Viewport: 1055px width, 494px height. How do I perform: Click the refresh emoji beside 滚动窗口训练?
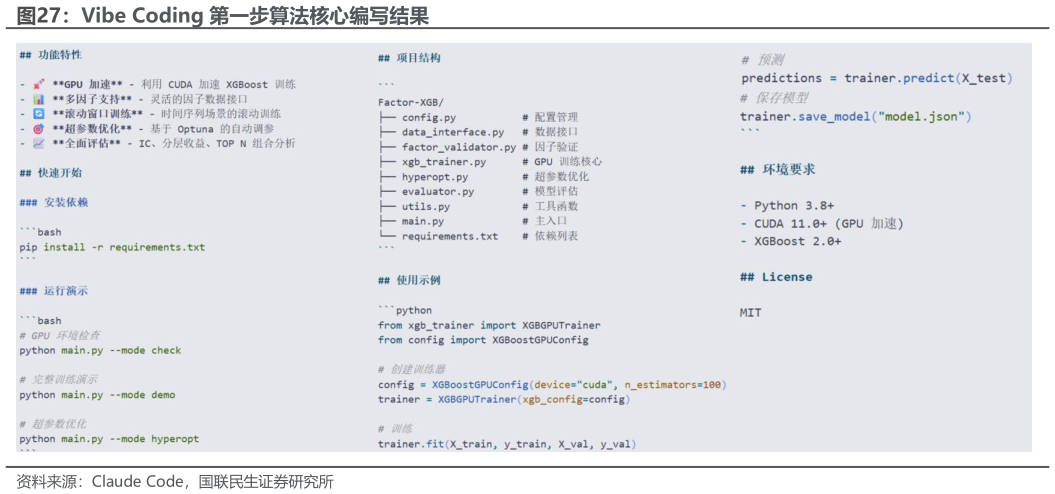pyautogui.click(x=38, y=114)
